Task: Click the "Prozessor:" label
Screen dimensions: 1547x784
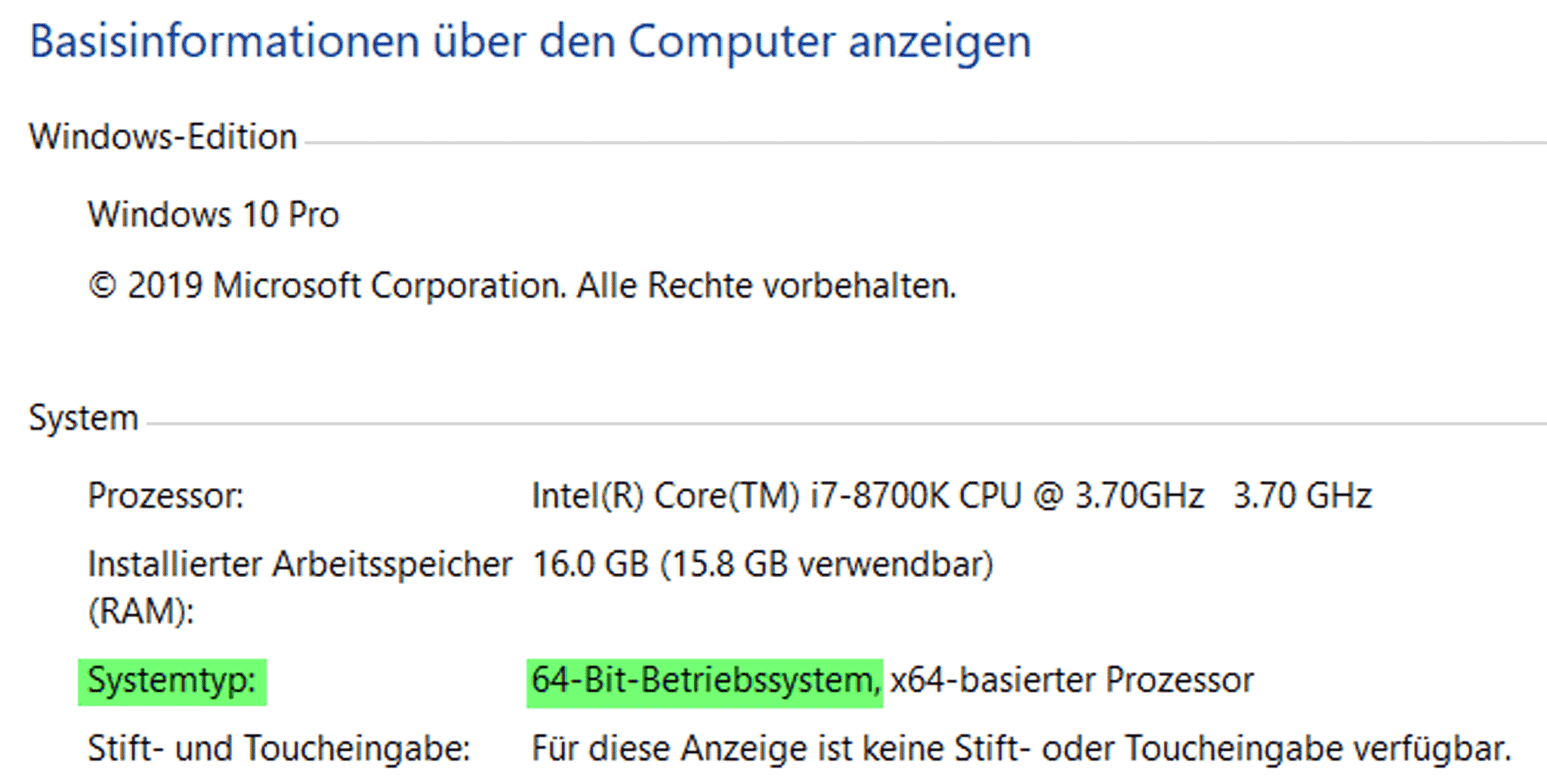Action: [165, 496]
